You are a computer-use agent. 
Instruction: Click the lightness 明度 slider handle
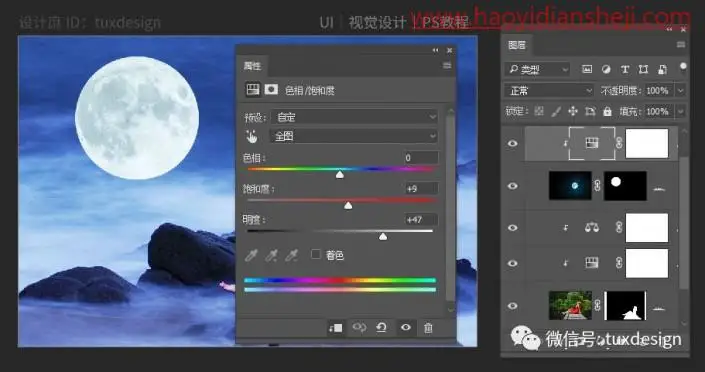[x=383, y=236]
